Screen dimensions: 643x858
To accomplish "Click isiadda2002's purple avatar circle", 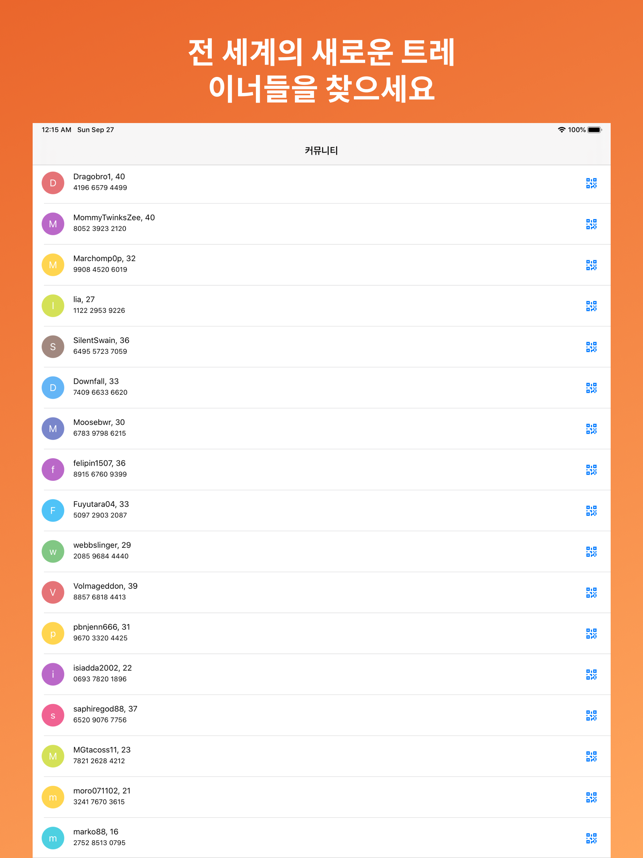I will (53, 674).
